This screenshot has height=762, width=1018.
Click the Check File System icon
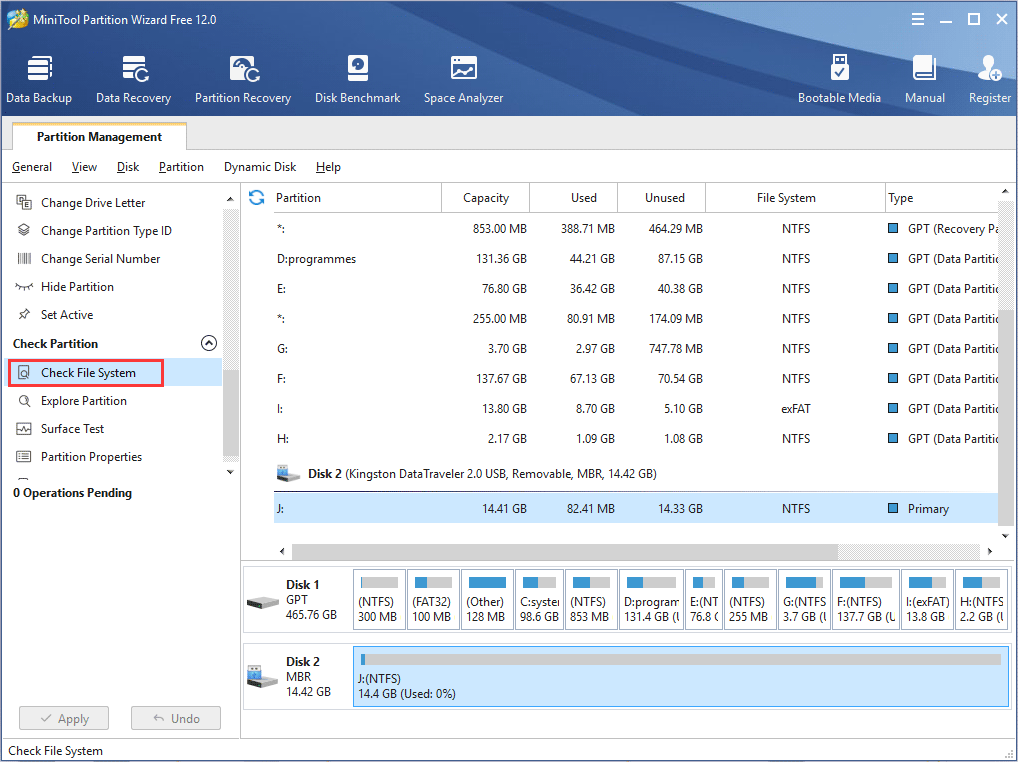click(x=24, y=373)
